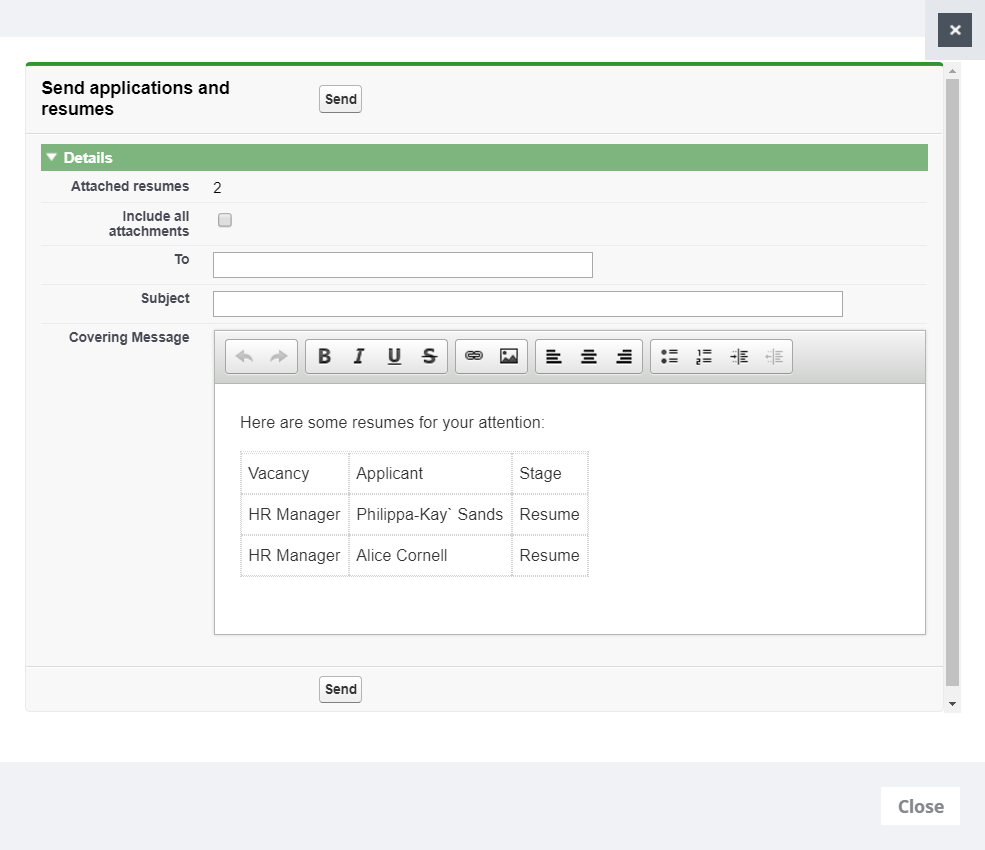The image size is (985, 850).
Task: Click the Close button at bottom right
Action: (x=920, y=806)
